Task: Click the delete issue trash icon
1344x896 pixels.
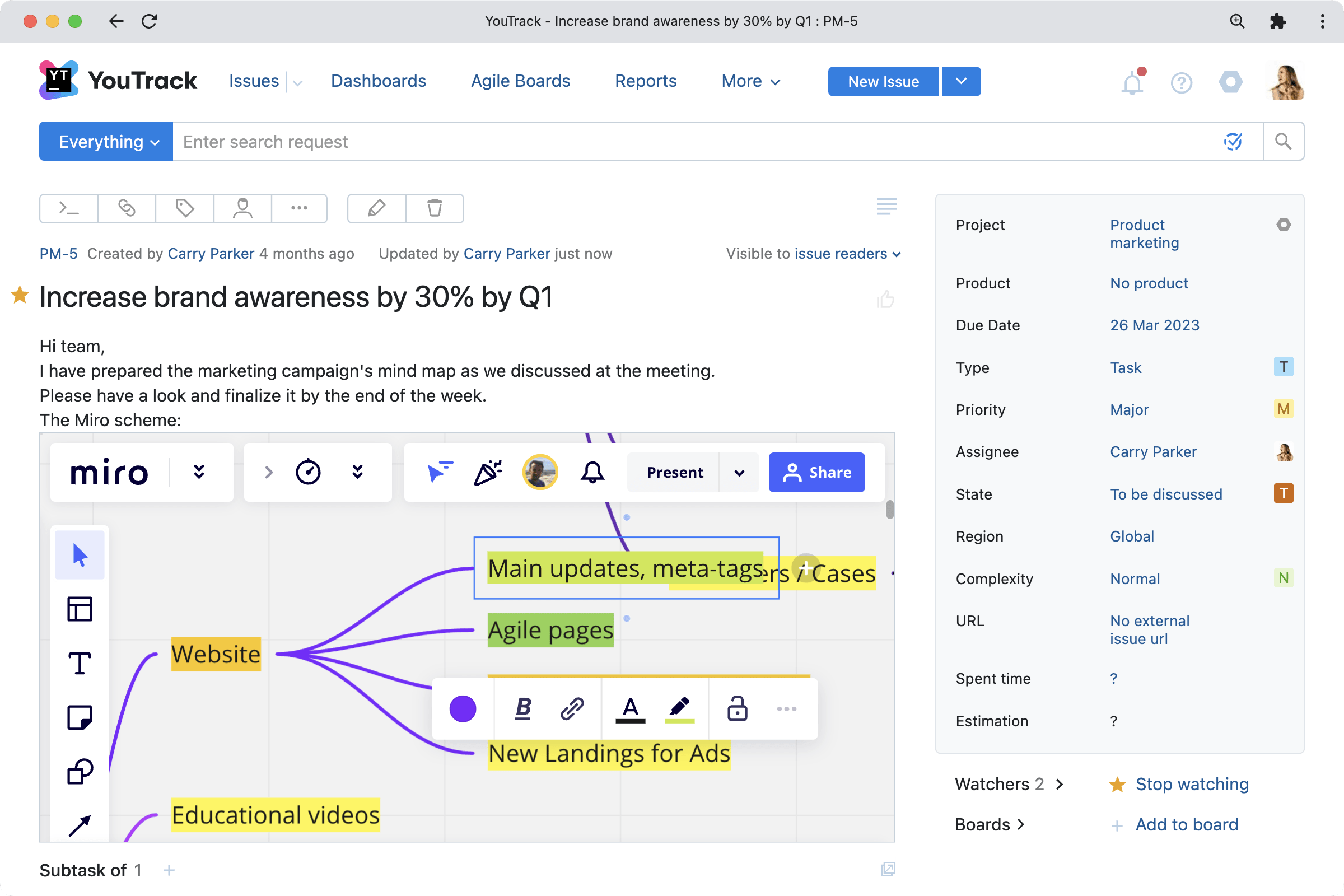Action: (x=435, y=208)
